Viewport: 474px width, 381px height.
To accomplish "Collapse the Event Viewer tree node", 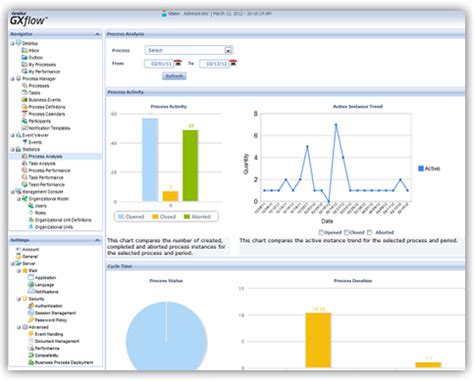I will point(13,135).
